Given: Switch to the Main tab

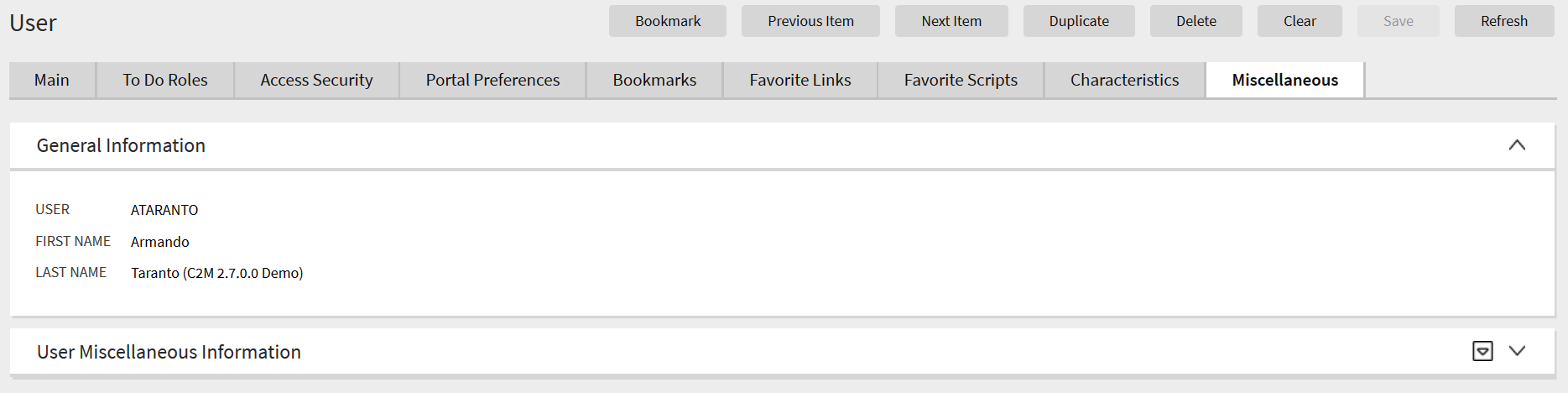Looking at the screenshot, I should [52, 80].
